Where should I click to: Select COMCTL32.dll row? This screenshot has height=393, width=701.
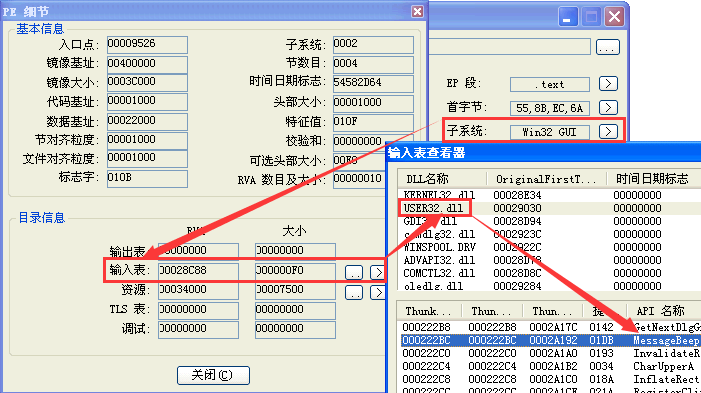point(550,273)
